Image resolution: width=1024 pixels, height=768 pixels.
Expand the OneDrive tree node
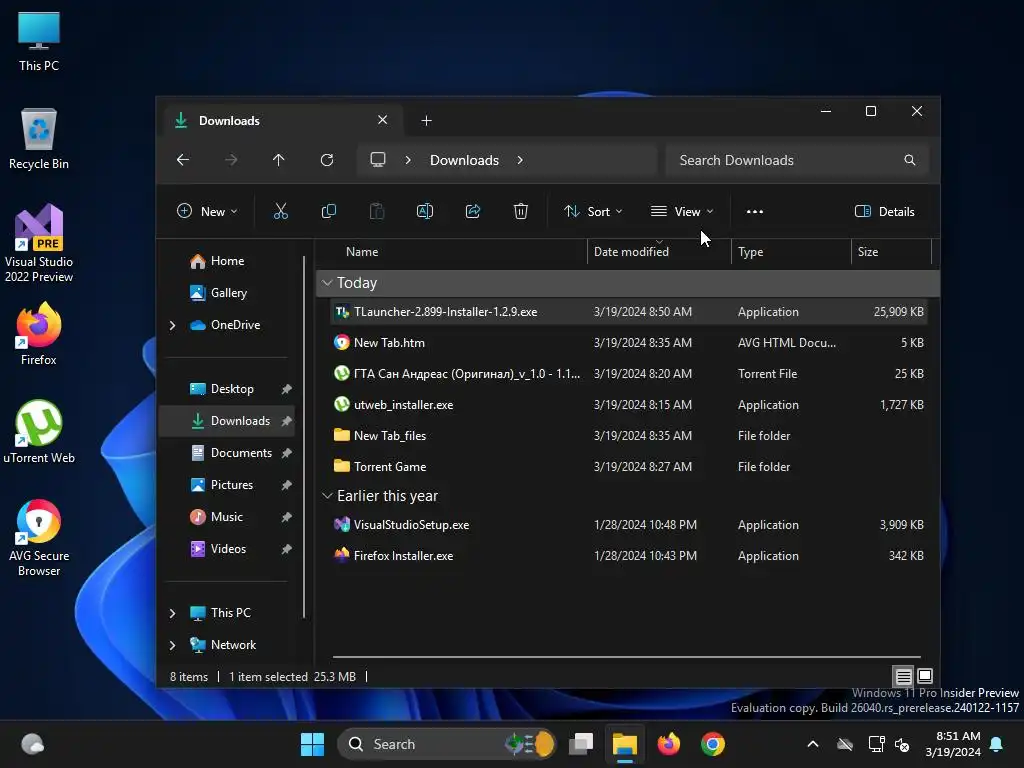172,325
